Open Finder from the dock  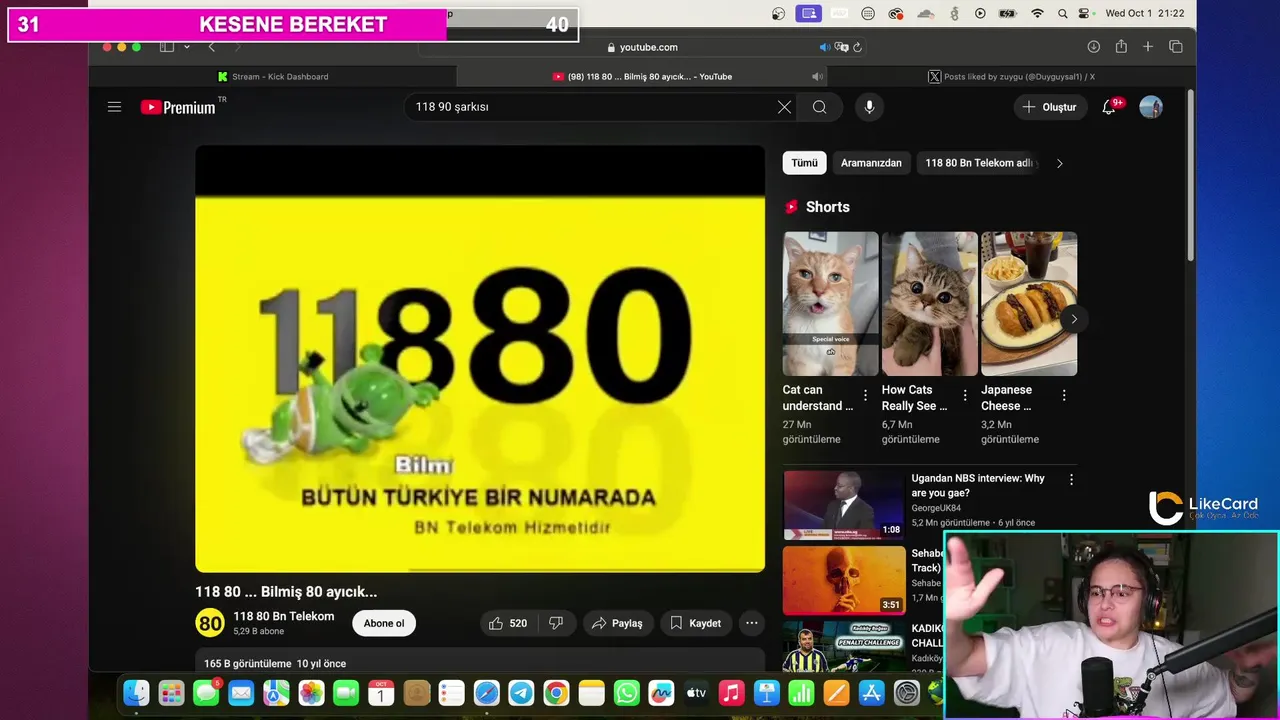pyautogui.click(x=136, y=693)
